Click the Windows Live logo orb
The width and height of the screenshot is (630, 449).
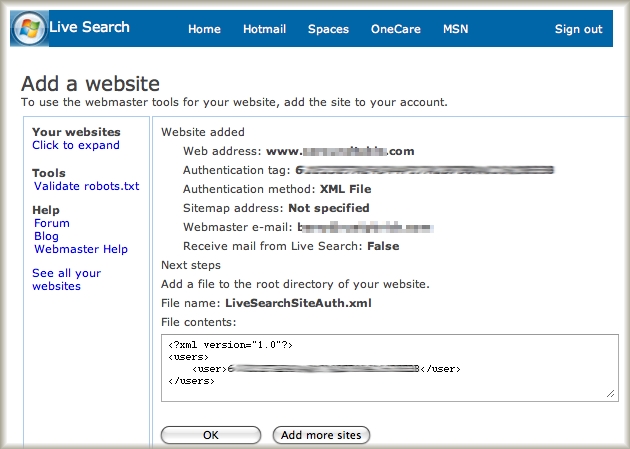click(29, 29)
